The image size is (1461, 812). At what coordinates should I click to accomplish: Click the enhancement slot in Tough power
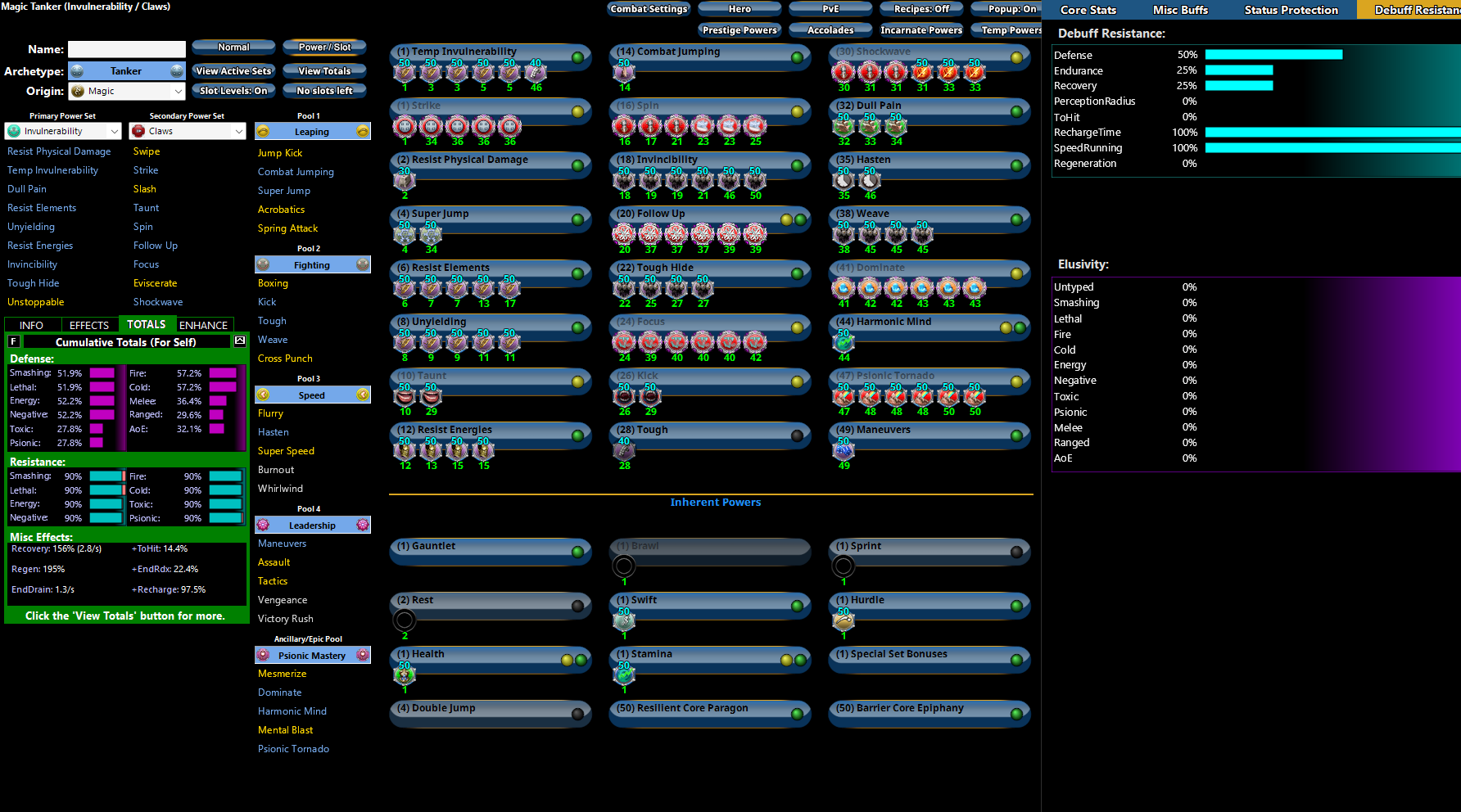pos(624,451)
